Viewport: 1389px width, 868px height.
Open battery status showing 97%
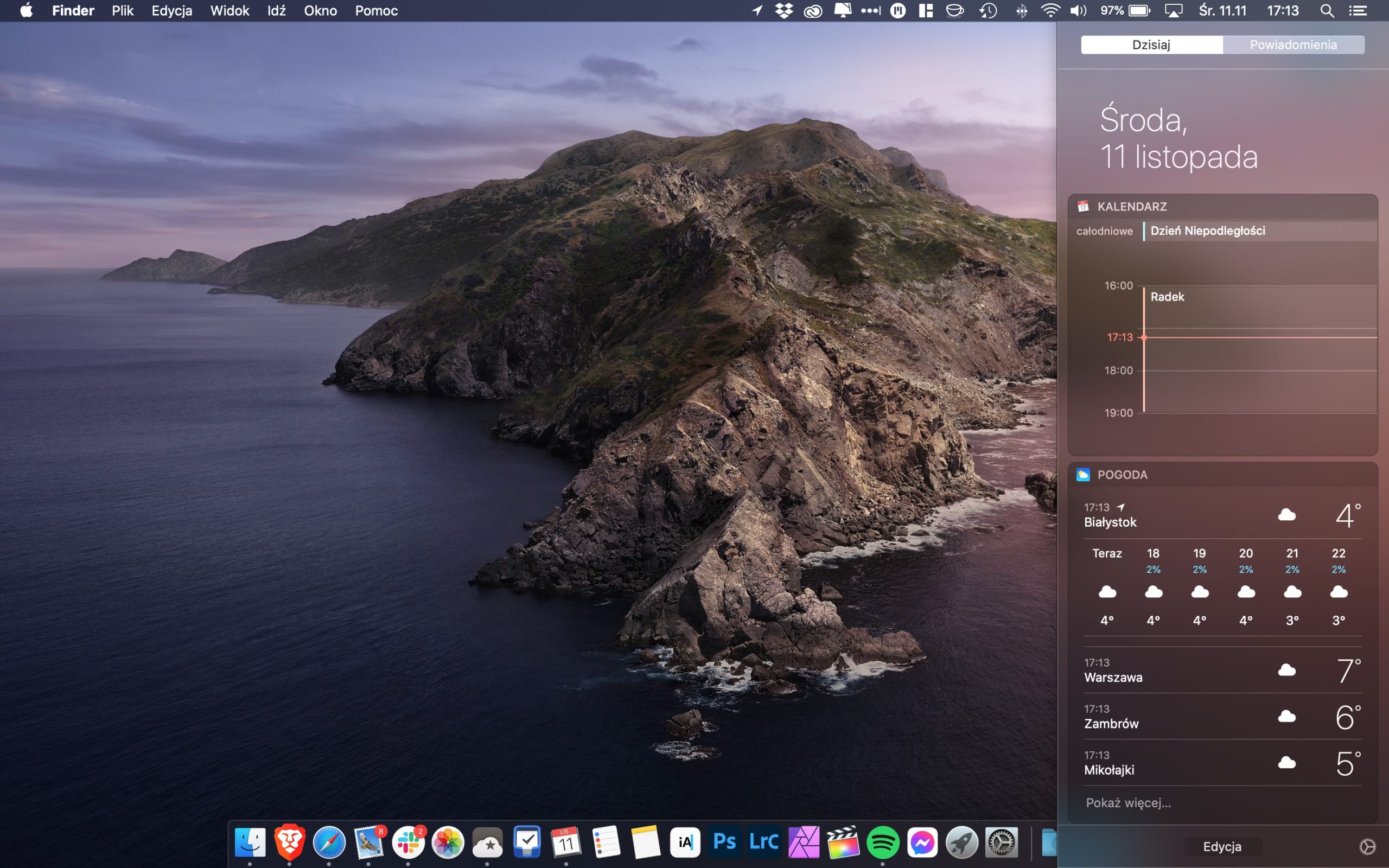click(1125, 10)
